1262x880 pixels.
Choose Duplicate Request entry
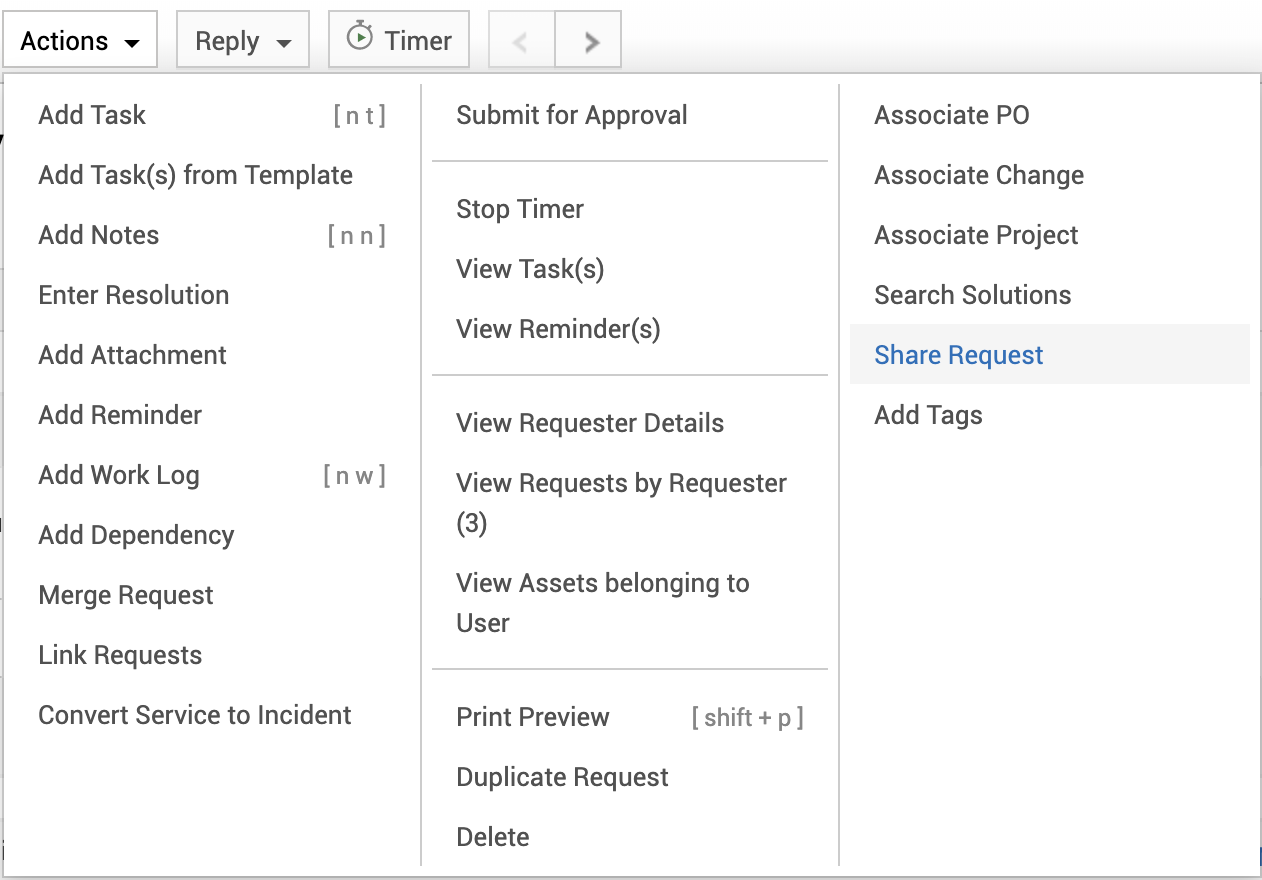563,777
